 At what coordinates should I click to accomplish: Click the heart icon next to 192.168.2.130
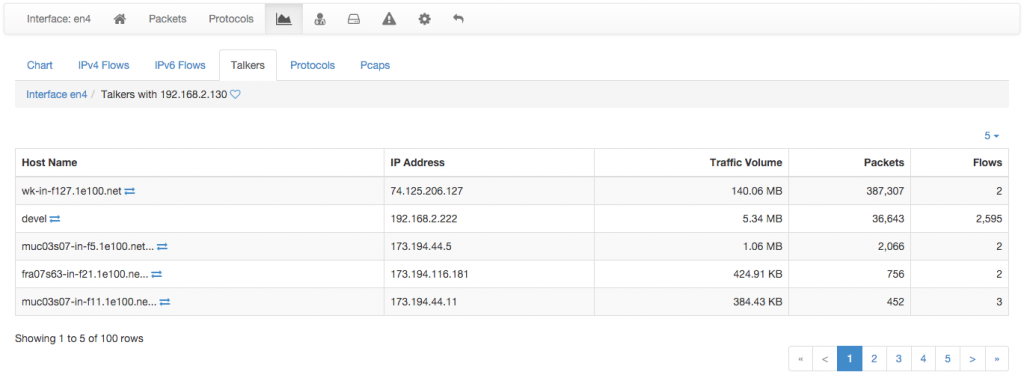click(236, 95)
